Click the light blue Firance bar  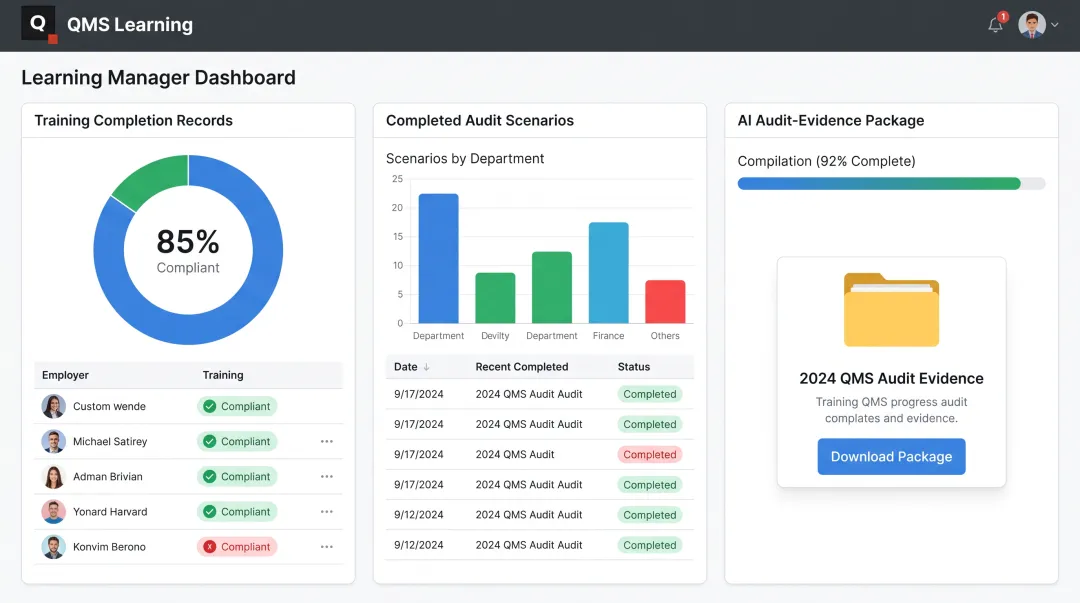pyautogui.click(x=608, y=273)
